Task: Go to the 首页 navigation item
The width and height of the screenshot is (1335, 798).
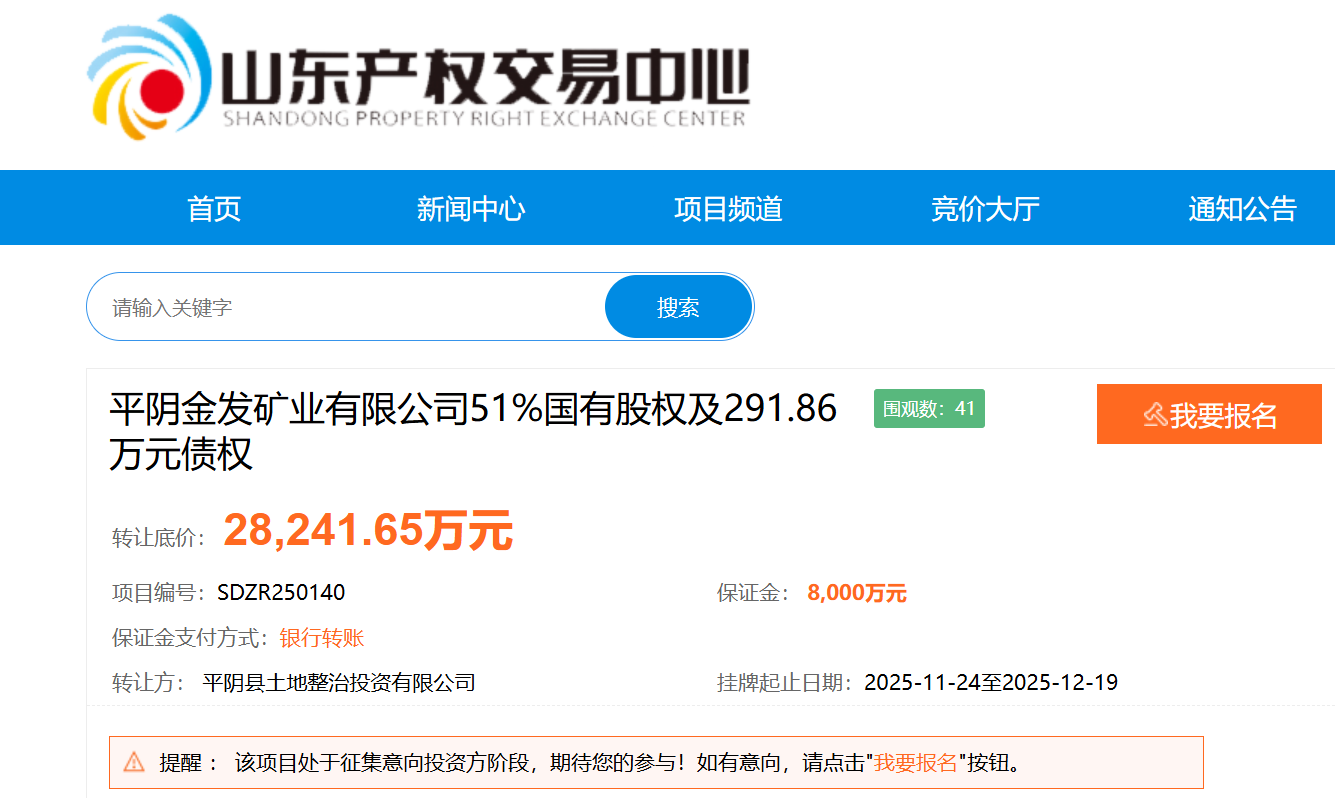Action: [x=214, y=209]
